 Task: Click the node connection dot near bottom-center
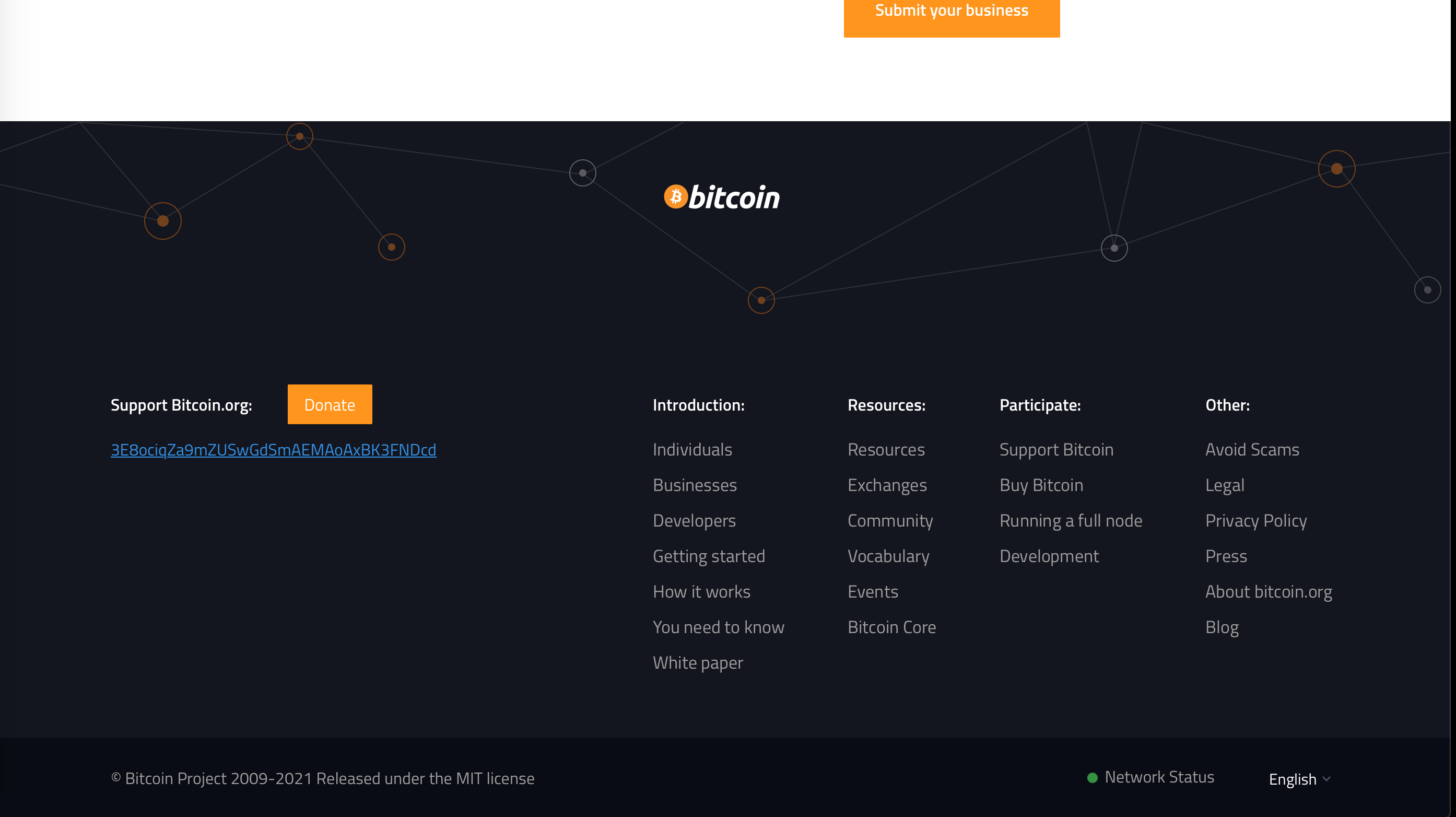(x=761, y=299)
